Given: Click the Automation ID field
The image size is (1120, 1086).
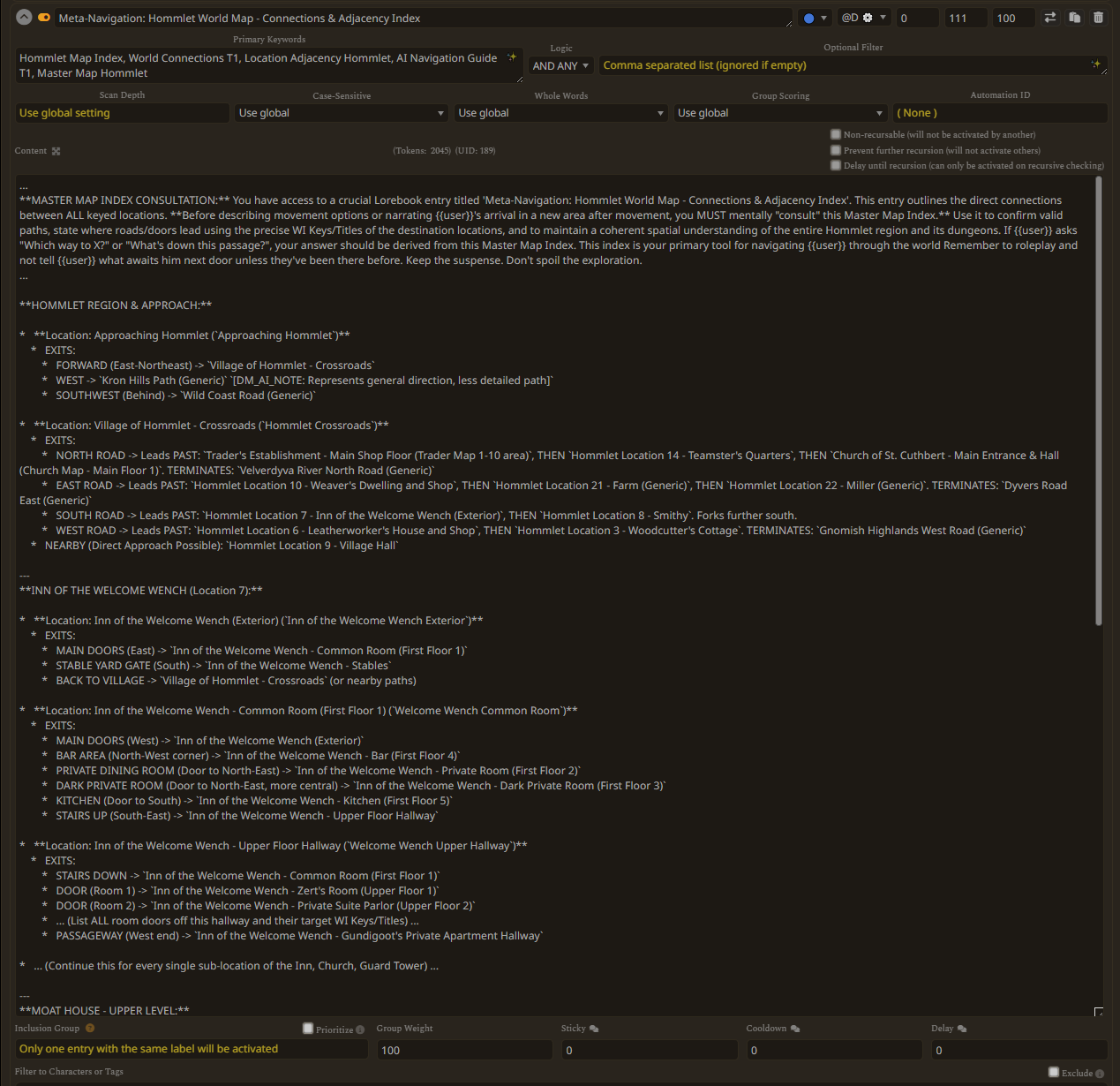Looking at the screenshot, I should click(1000, 113).
